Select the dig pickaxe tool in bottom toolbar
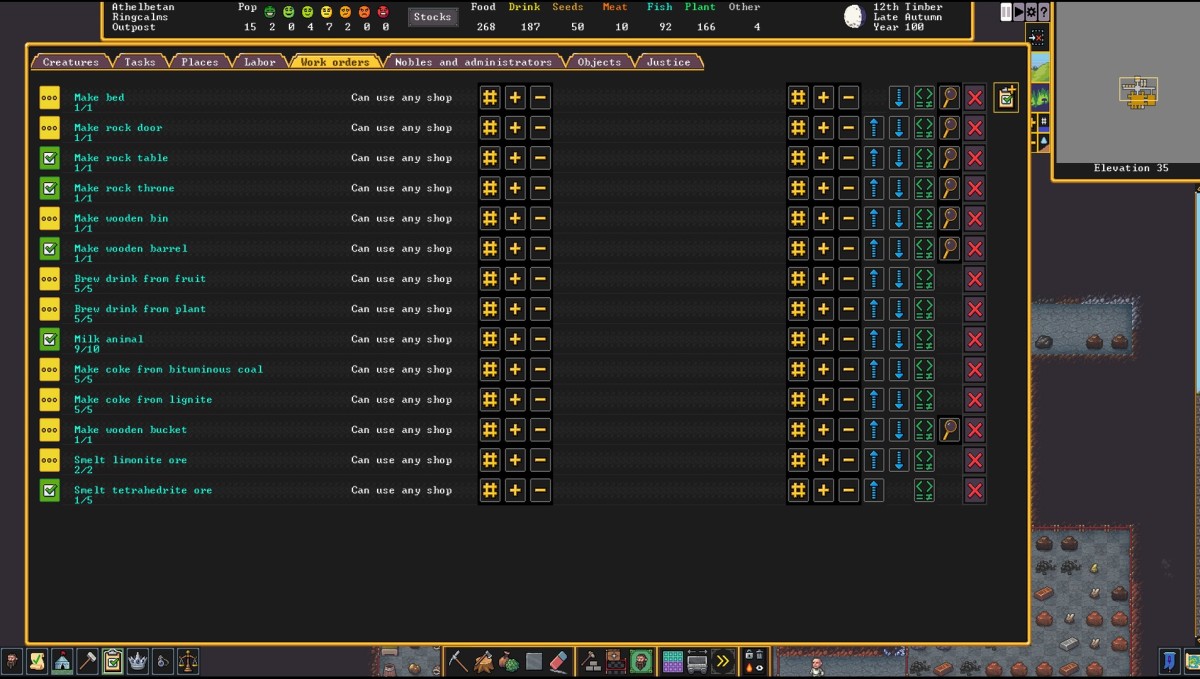1200x679 pixels. pos(458,661)
